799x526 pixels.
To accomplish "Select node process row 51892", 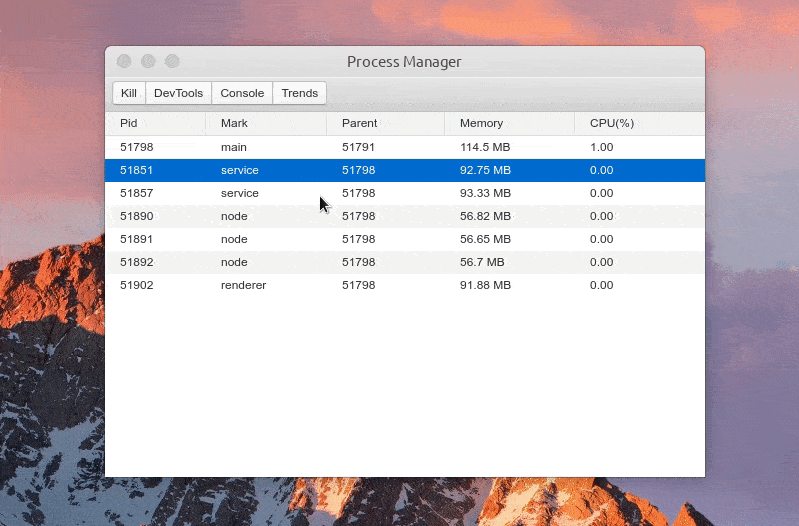I will click(x=405, y=262).
